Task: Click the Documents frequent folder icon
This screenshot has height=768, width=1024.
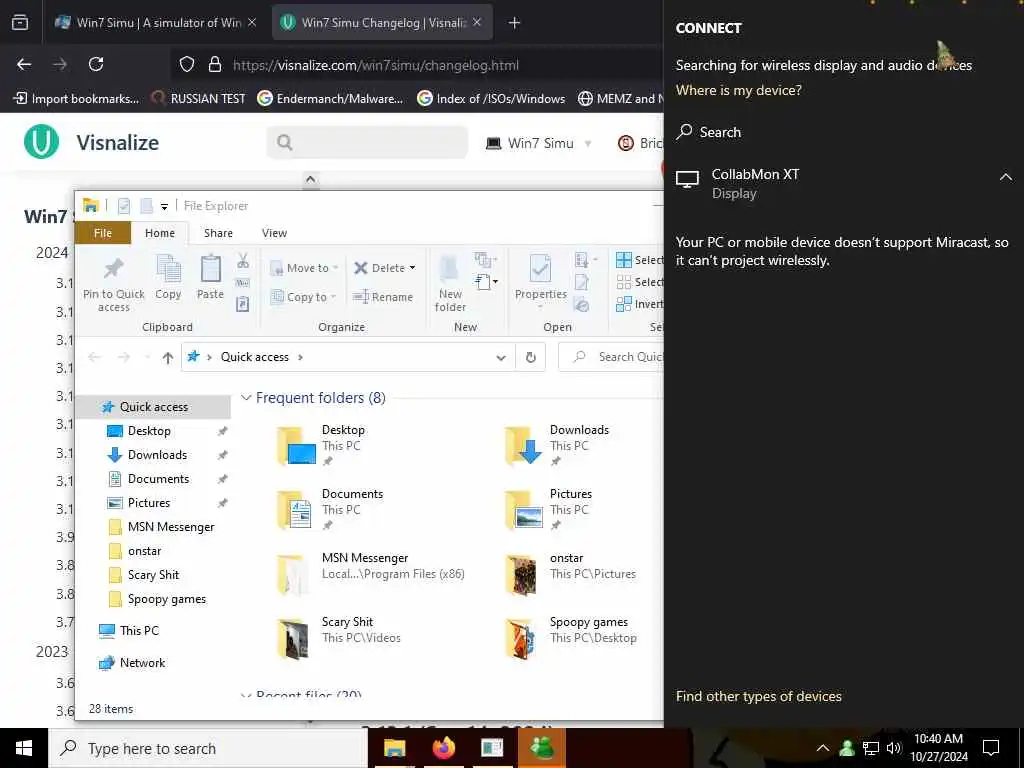Action: point(295,509)
